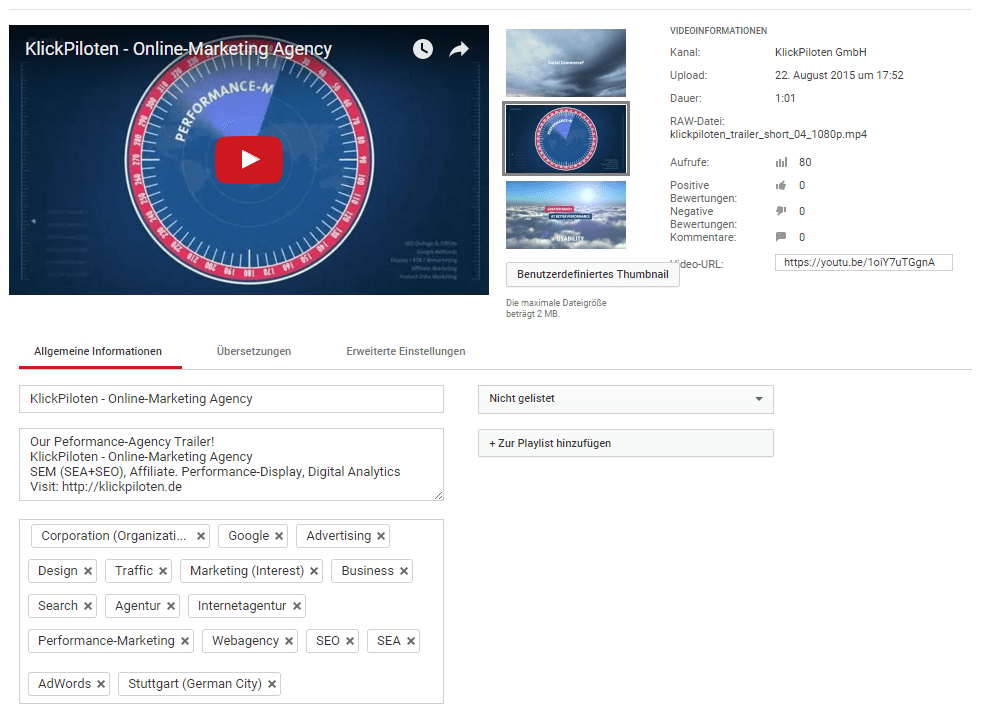This screenshot has height=712, width=983.
Task: Switch to Übersetzungen tab
Action: tap(254, 351)
